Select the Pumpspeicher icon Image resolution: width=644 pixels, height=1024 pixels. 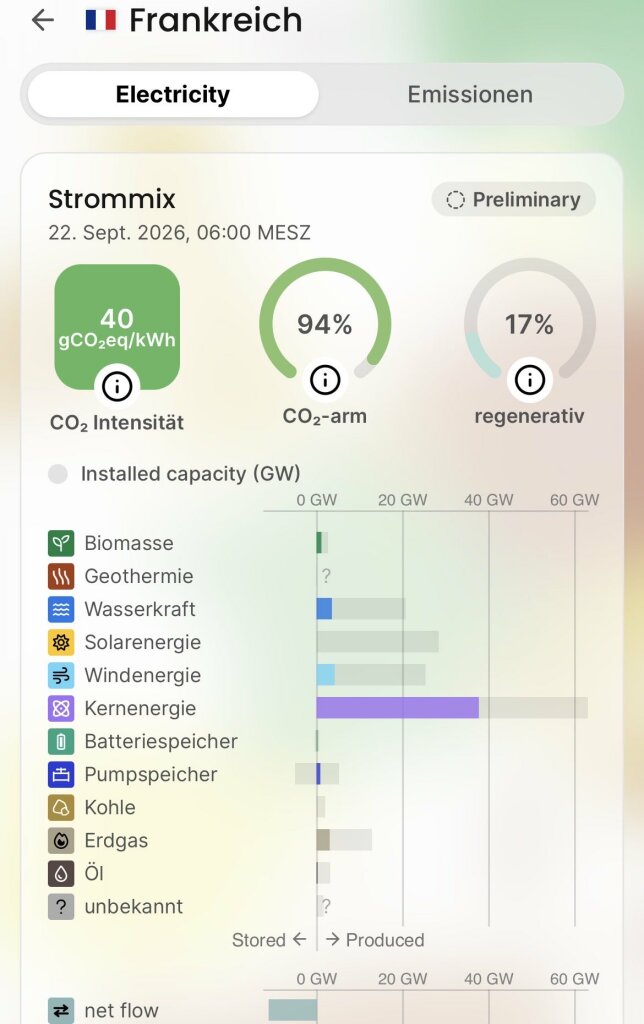pos(61,775)
